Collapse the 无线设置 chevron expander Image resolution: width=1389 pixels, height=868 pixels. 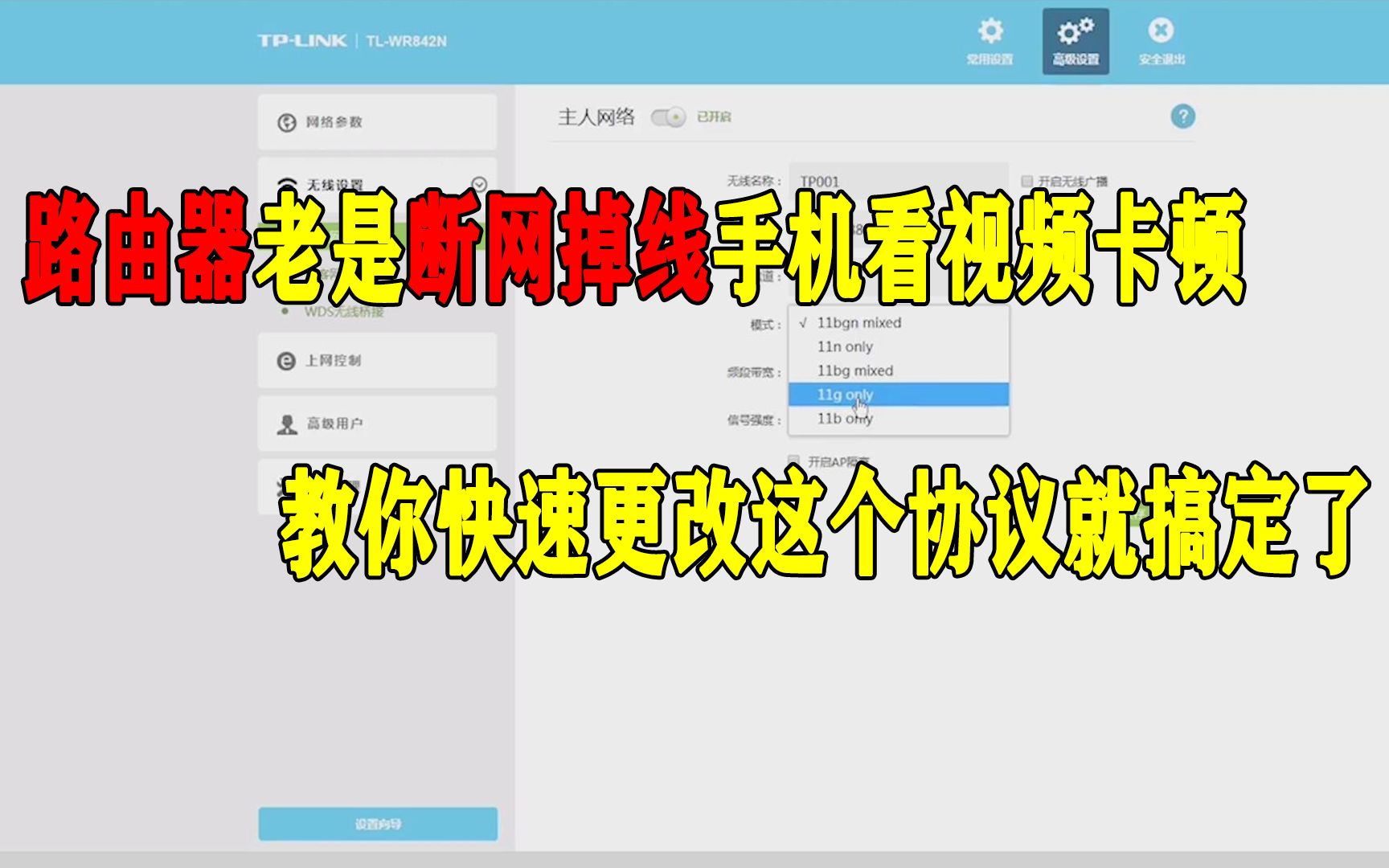click(479, 184)
